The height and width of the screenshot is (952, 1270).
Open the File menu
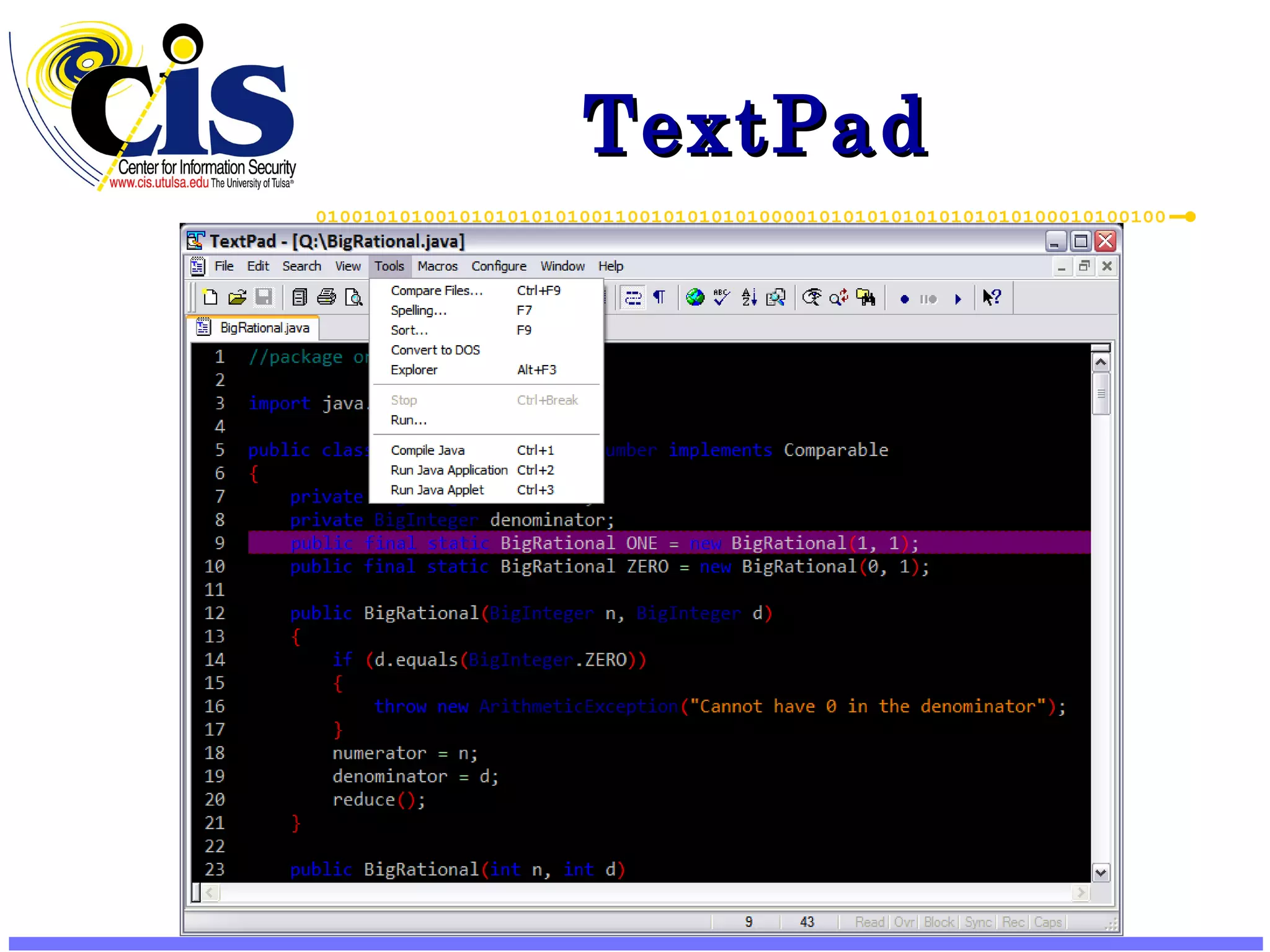pos(224,267)
